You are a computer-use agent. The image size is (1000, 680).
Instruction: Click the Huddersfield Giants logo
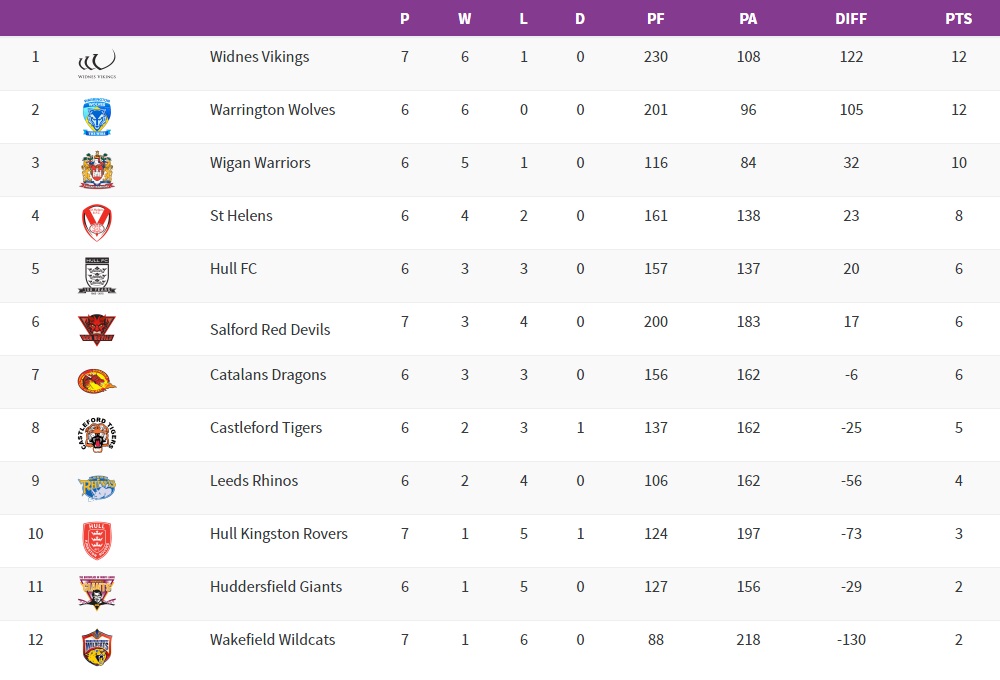tap(97, 593)
